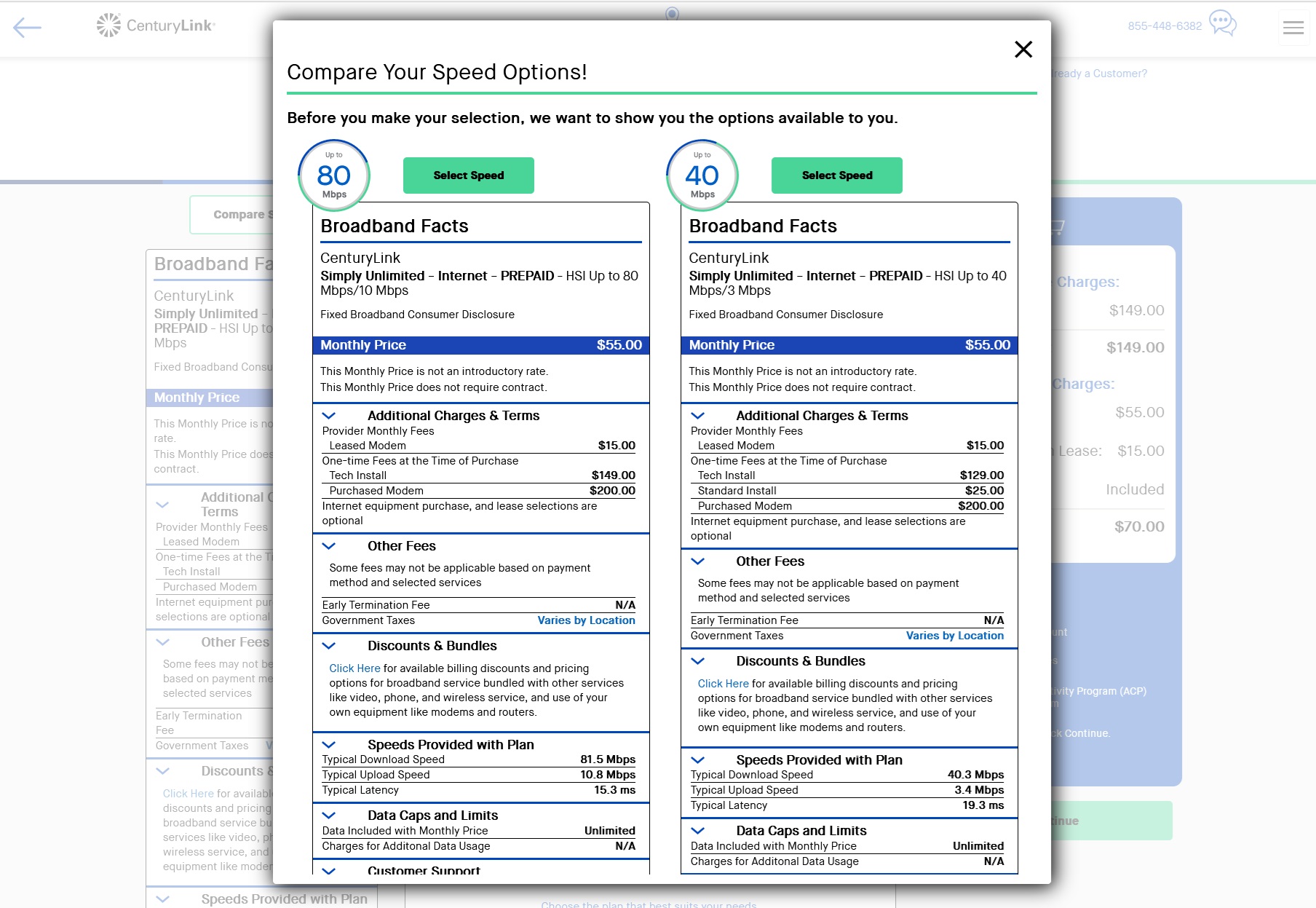The width and height of the screenshot is (1316, 908).
Task: Click Here link in 40 Mbps Discounts section
Action: coord(723,684)
